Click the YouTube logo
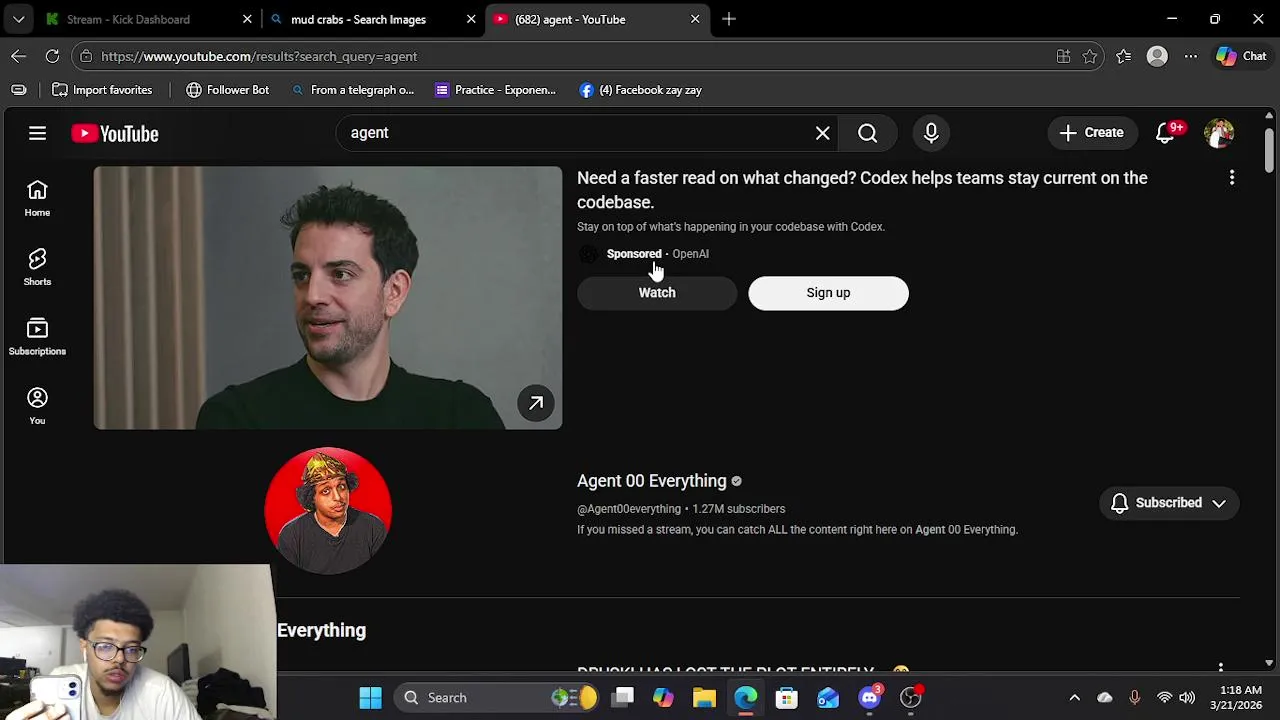Screen dimensions: 1280x720 pyautogui.click(x=115, y=134)
